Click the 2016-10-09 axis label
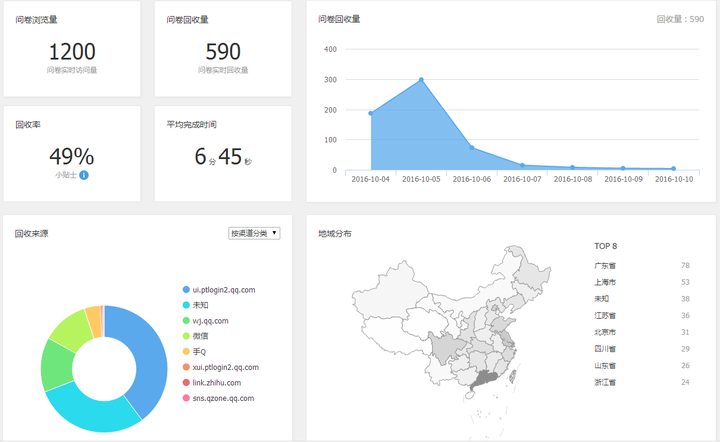The width and height of the screenshot is (720, 442). [623, 179]
